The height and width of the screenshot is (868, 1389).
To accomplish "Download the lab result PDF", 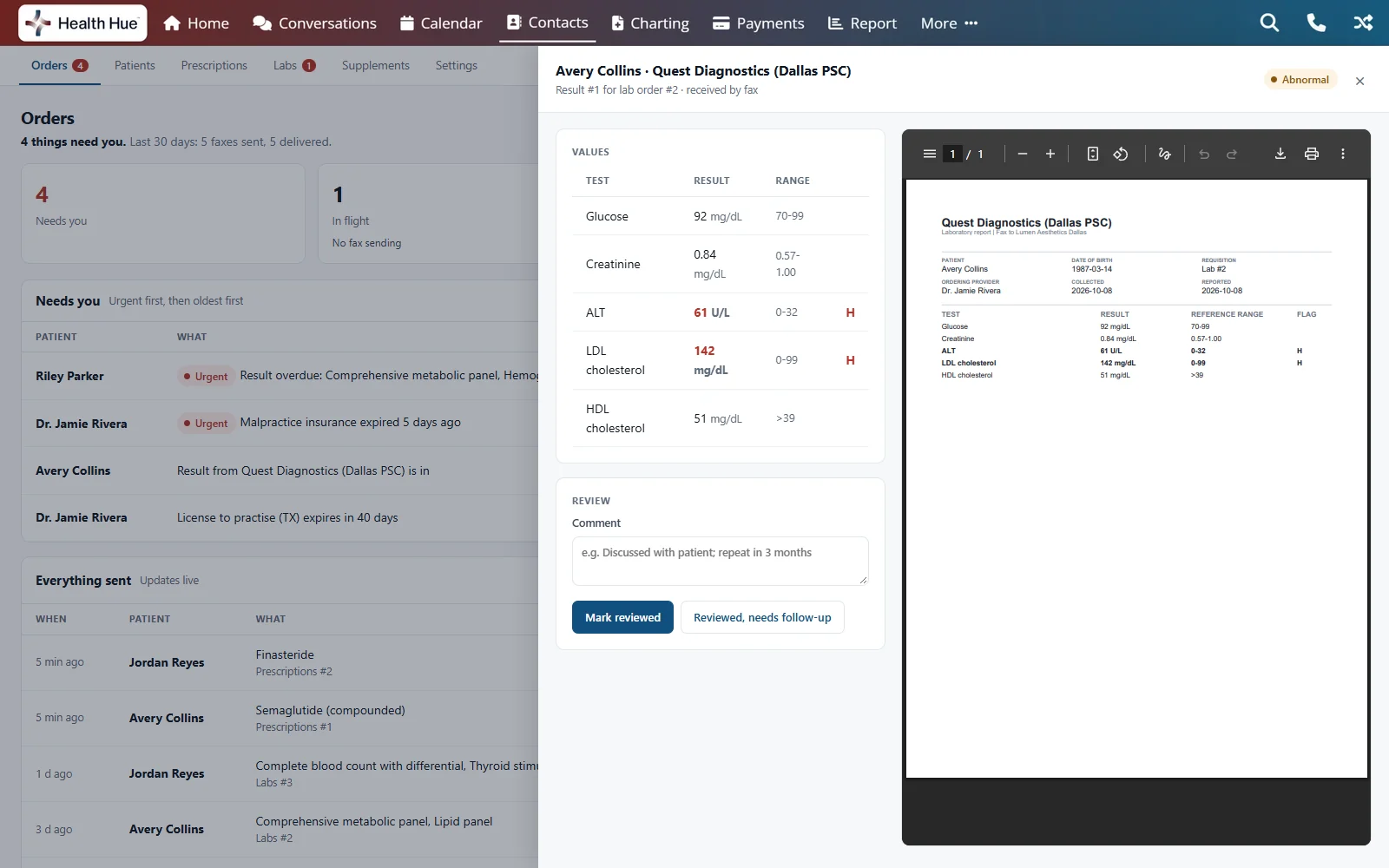I will coord(1280,154).
